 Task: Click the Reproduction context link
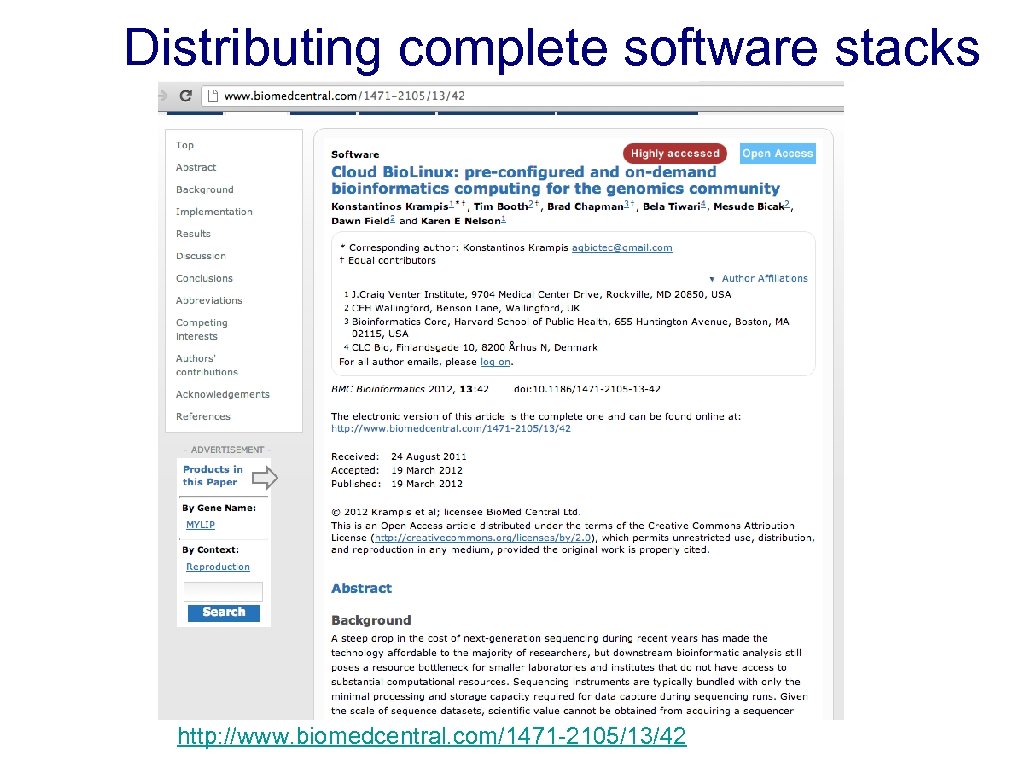click(217, 567)
